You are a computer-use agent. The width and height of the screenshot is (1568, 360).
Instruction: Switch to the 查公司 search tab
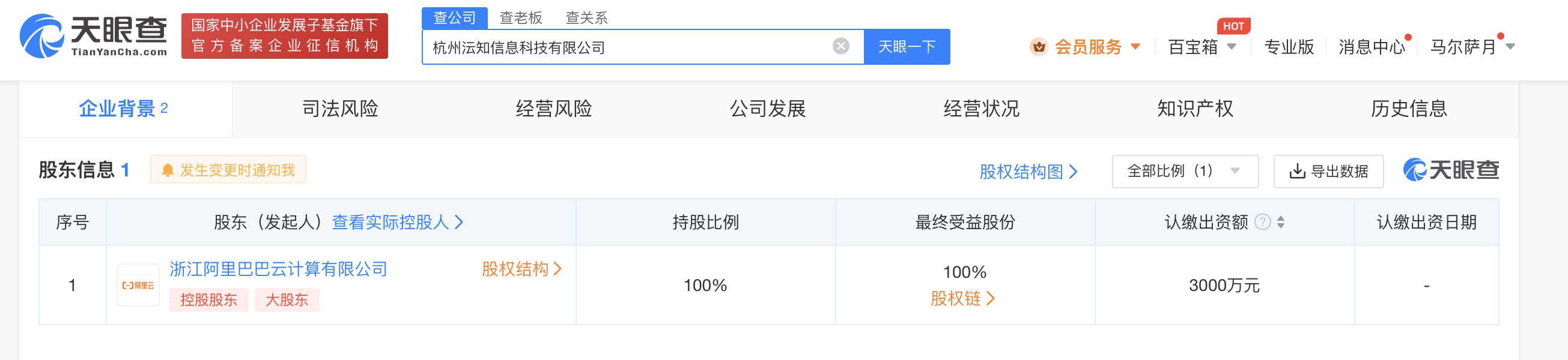455,18
